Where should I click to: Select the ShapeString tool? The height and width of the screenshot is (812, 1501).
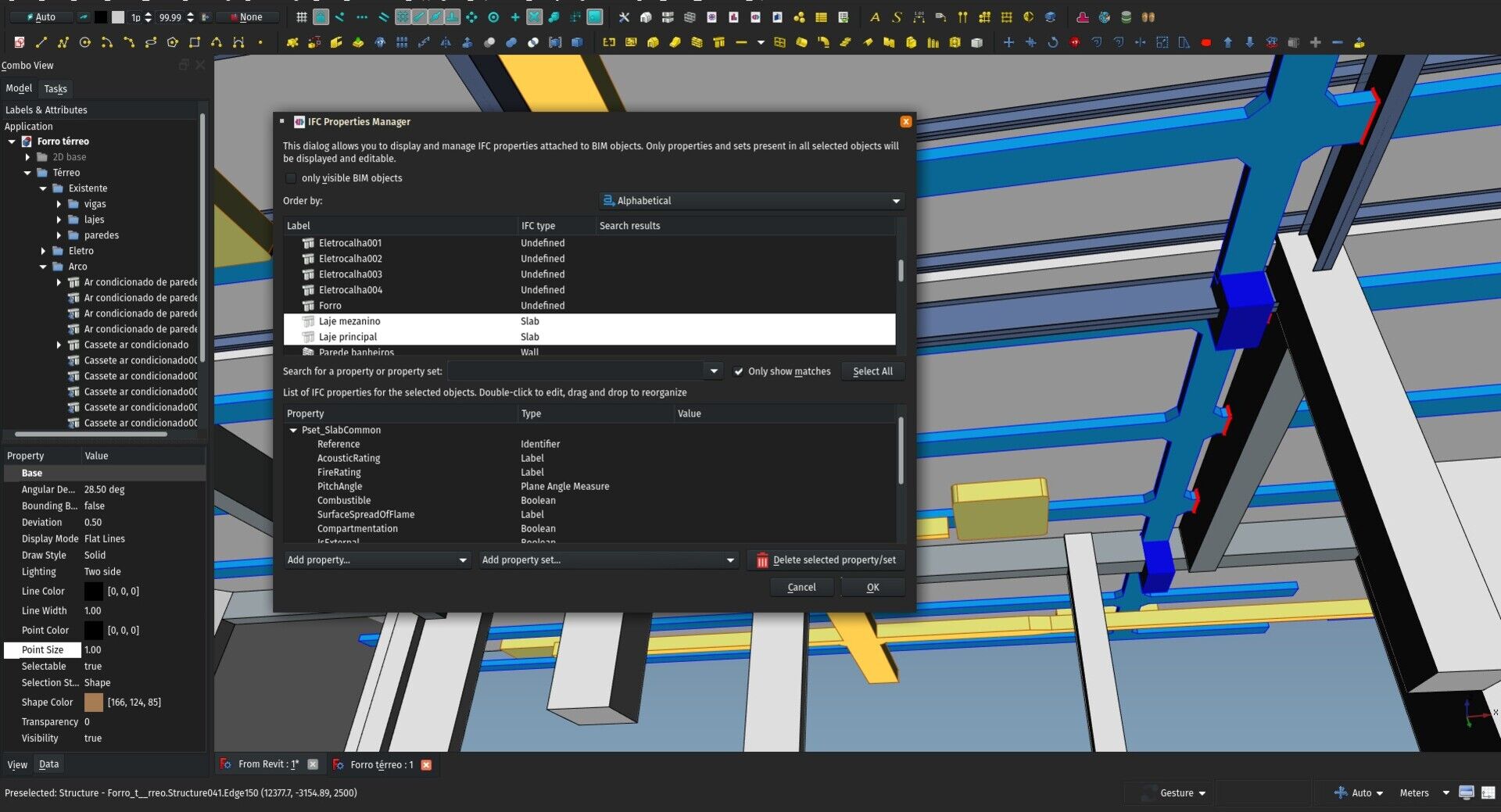tap(897, 16)
